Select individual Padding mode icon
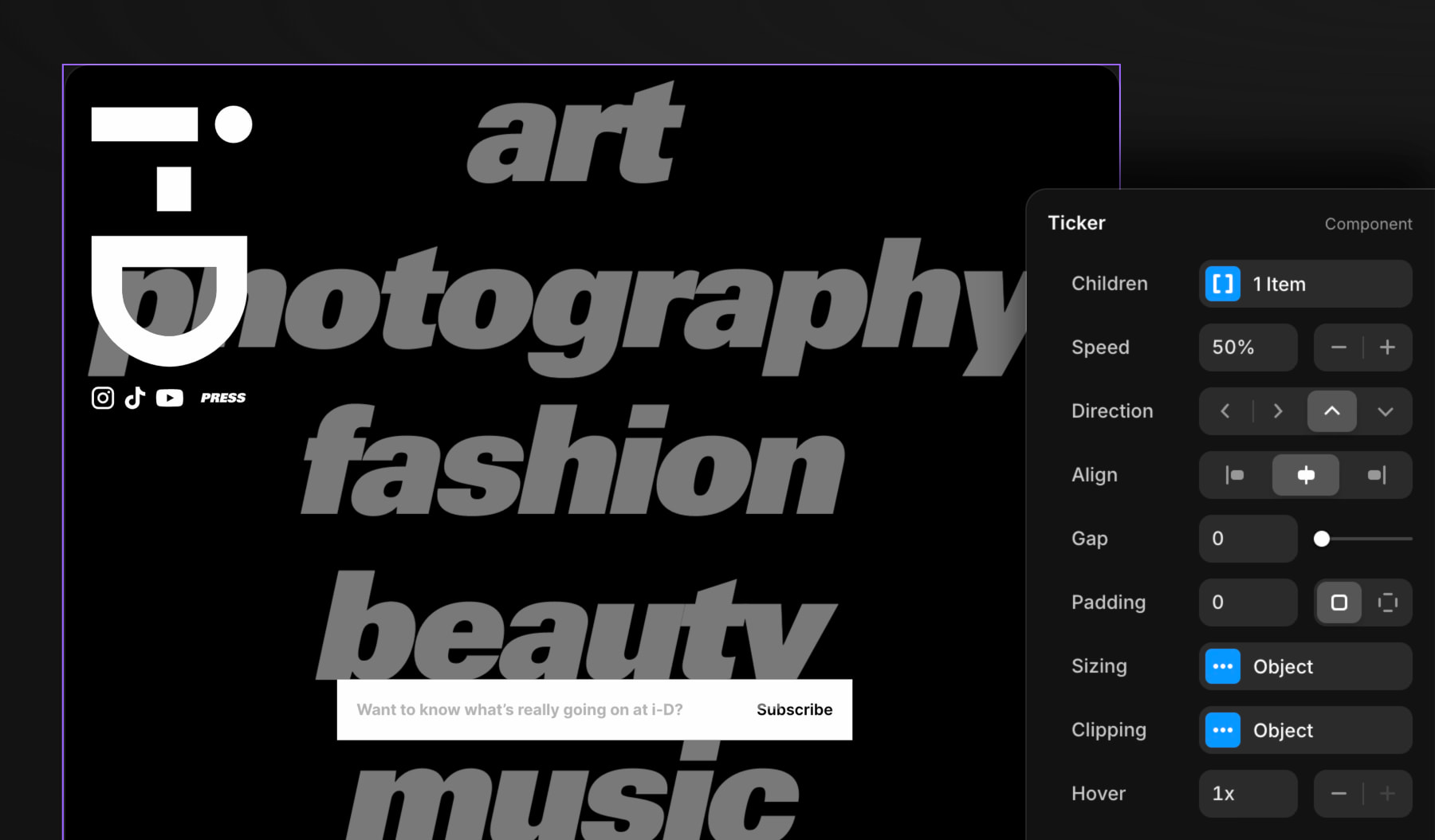Screen dimensions: 1435x840 click(1387, 603)
